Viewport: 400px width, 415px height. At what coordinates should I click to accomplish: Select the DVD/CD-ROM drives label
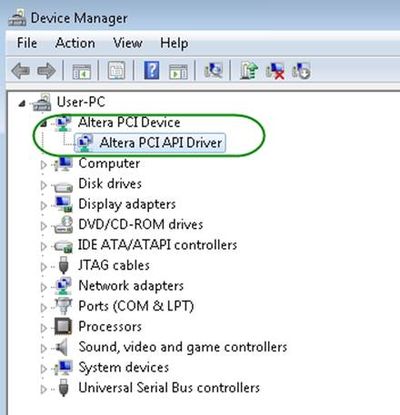(x=141, y=224)
